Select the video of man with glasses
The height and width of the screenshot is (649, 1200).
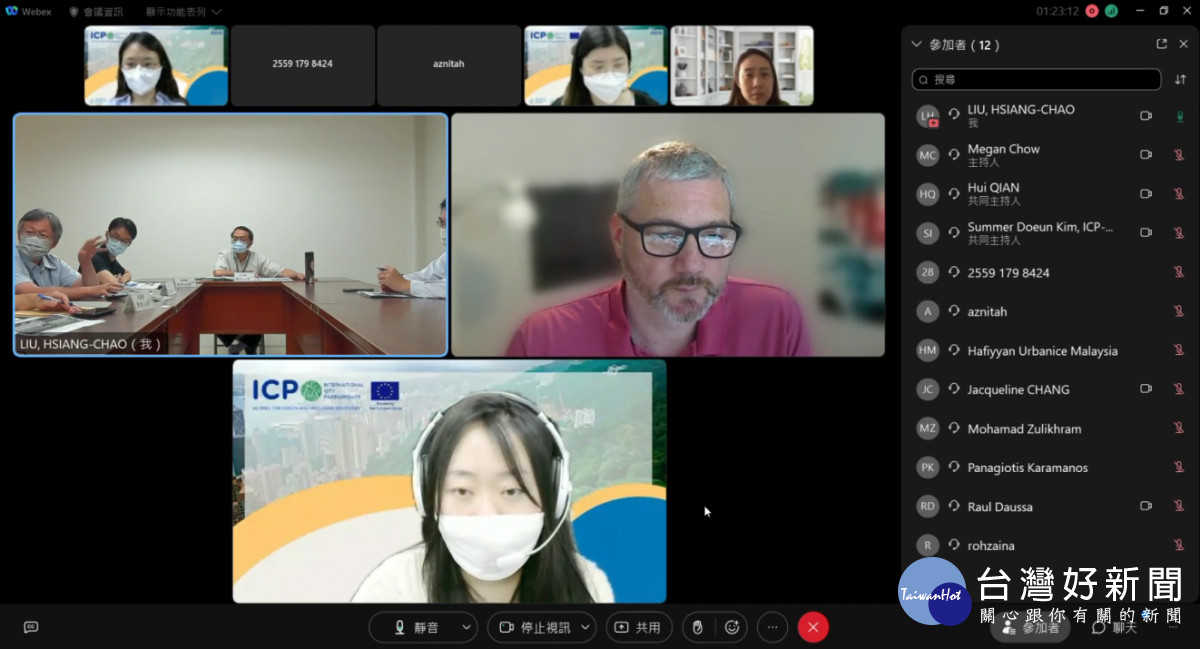(668, 235)
